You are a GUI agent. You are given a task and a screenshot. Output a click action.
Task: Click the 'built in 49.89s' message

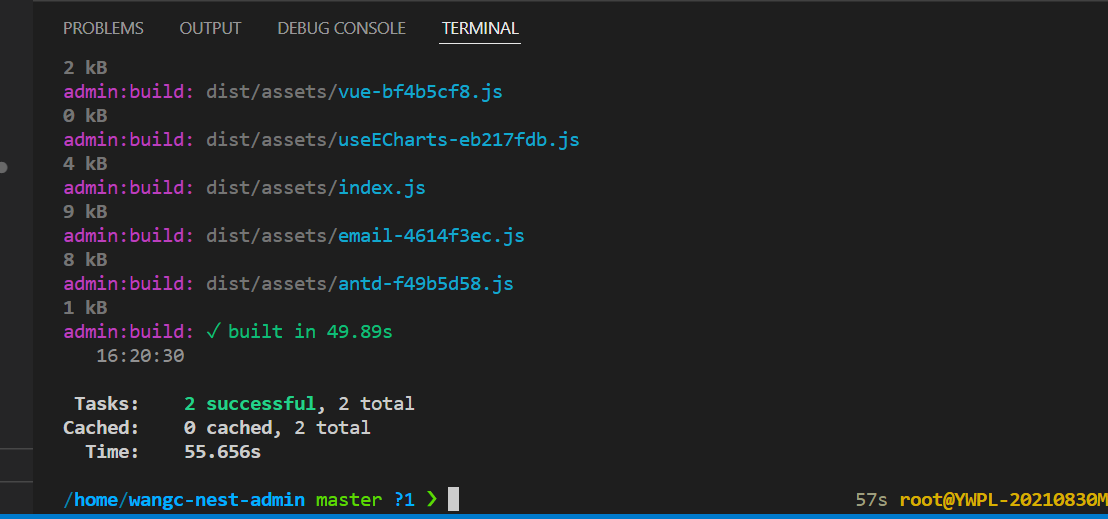tap(310, 332)
